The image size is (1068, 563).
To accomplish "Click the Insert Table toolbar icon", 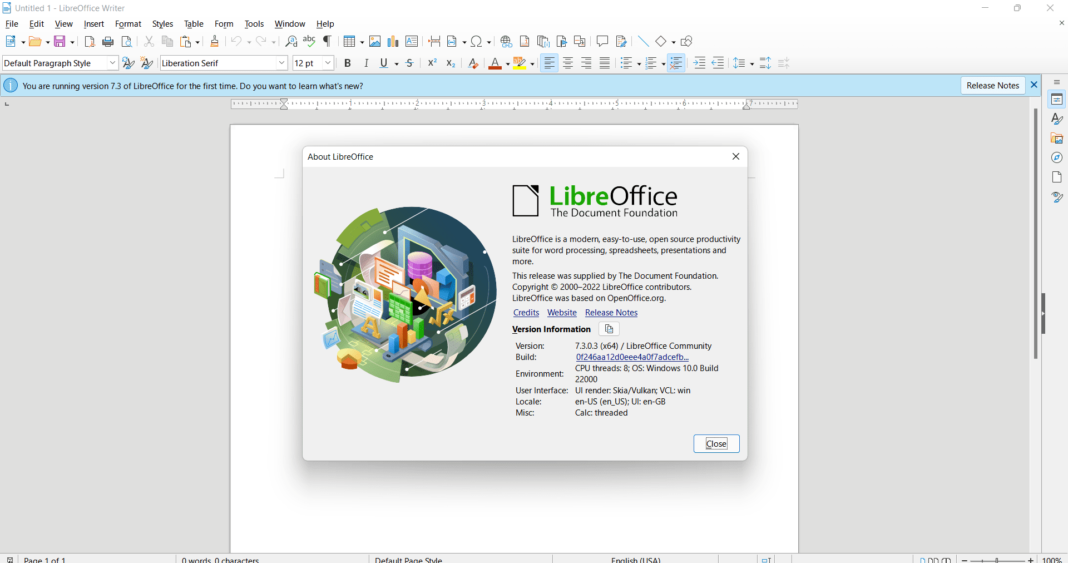I will coord(349,42).
